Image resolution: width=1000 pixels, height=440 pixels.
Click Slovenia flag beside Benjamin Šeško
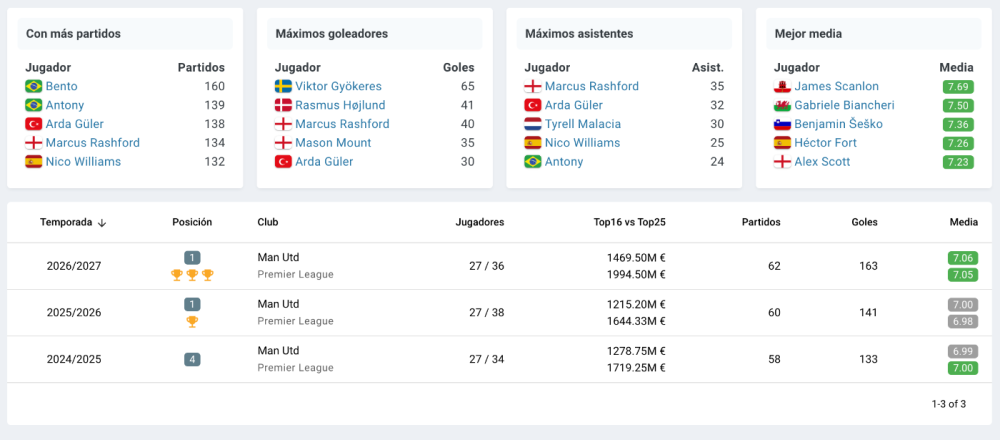click(782, 124)
